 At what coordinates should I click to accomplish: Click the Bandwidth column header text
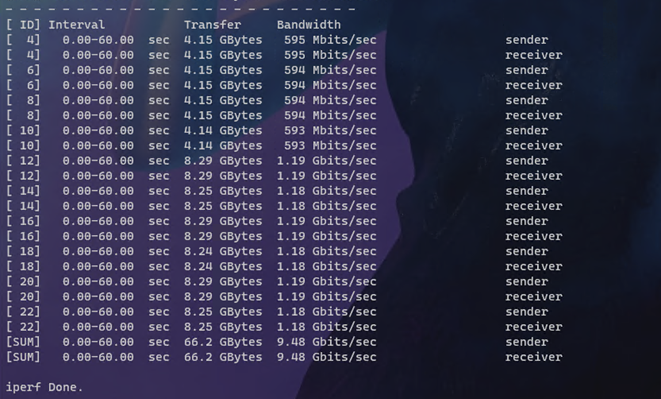pyautogui.click(x=309, y=25)
